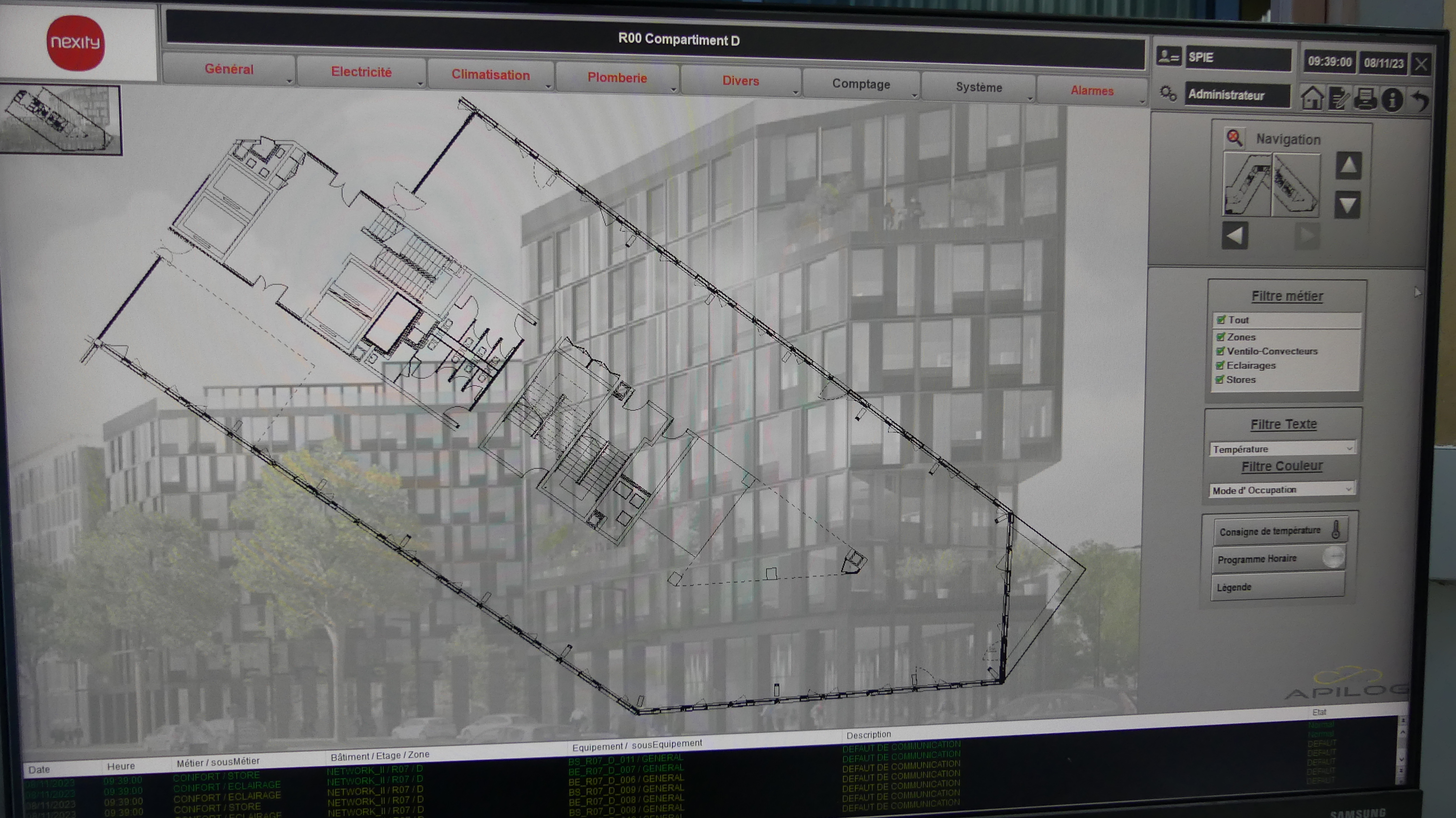
Task: Click the home icon in top toolbar
Action: [1312, 98]
